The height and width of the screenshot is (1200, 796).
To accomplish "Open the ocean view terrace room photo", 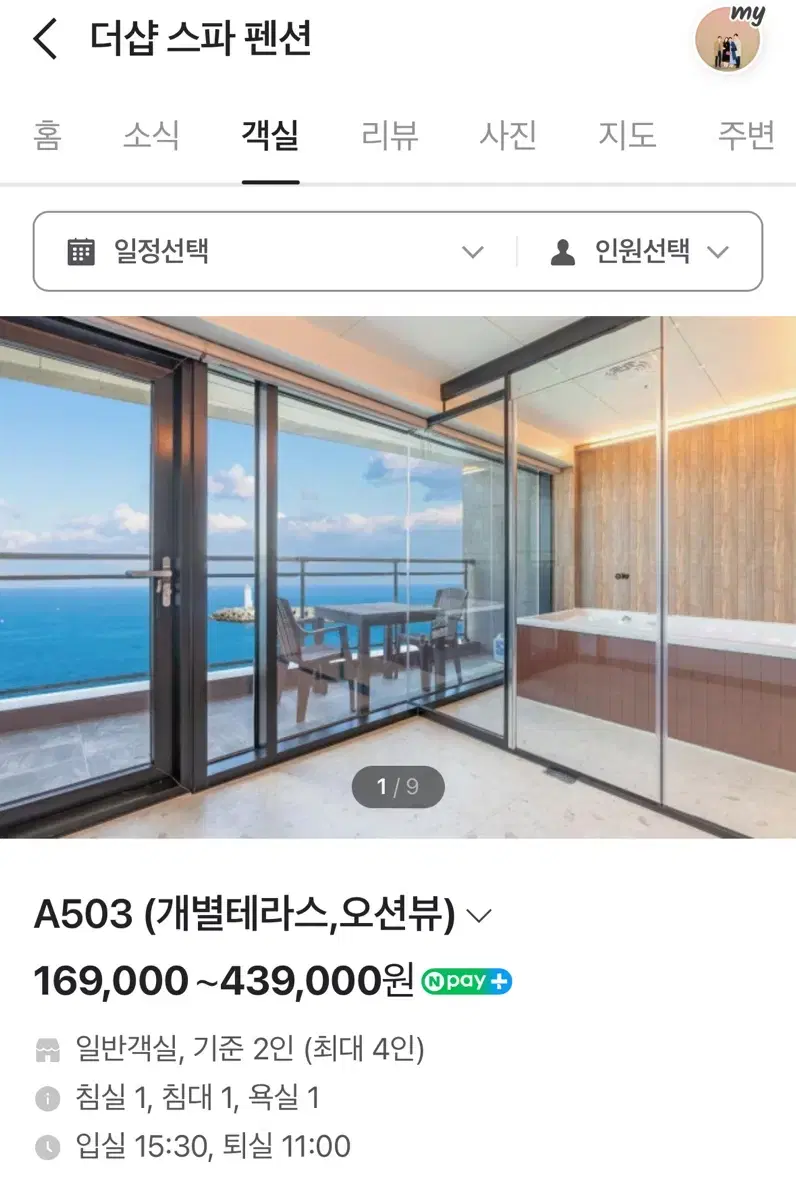I will 398,577.
